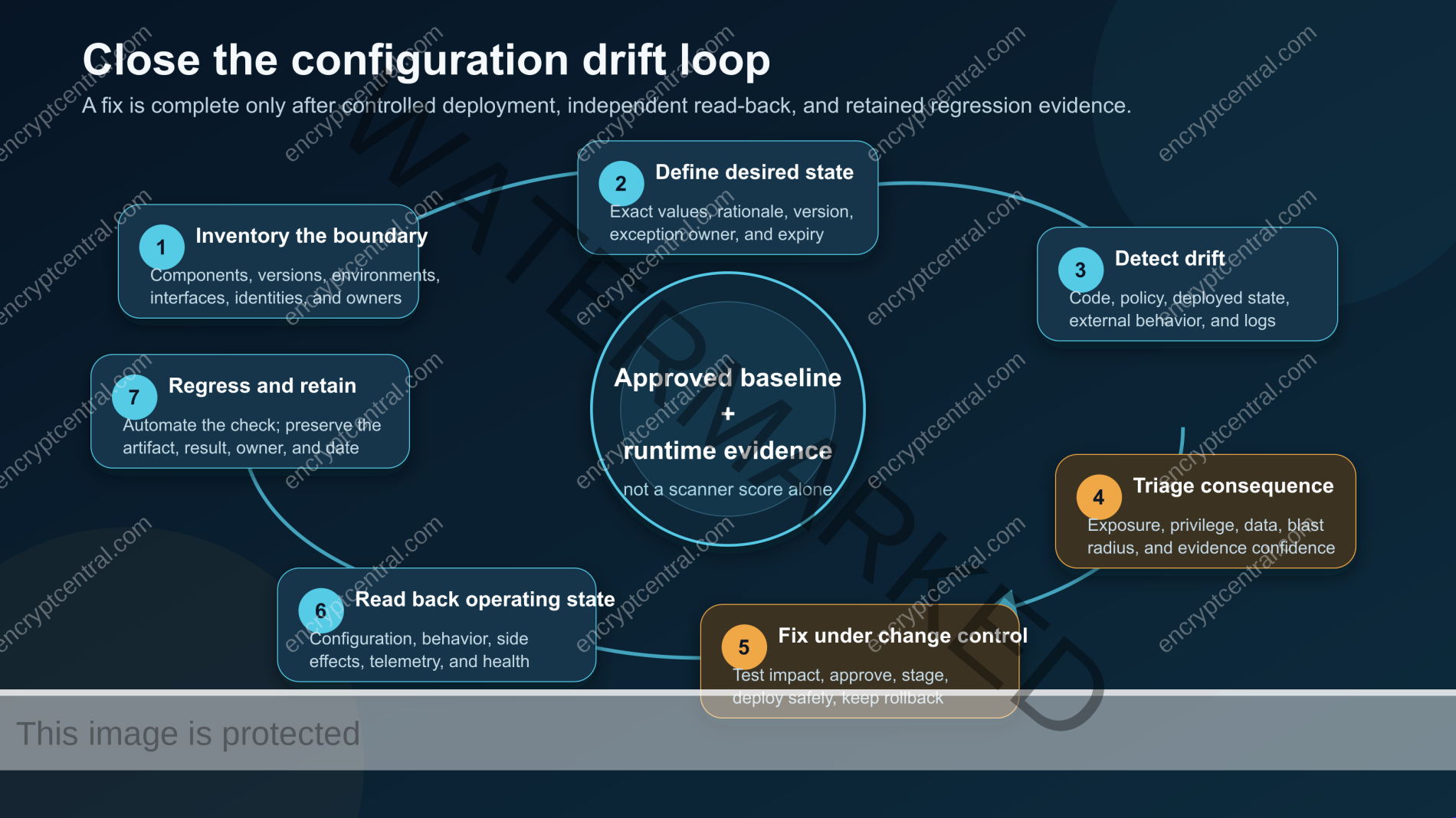The image size is (1456, 818).
Task: Click the 'Exposure, privilege, data, blast' description
Action: click(x=1211, y=538)
